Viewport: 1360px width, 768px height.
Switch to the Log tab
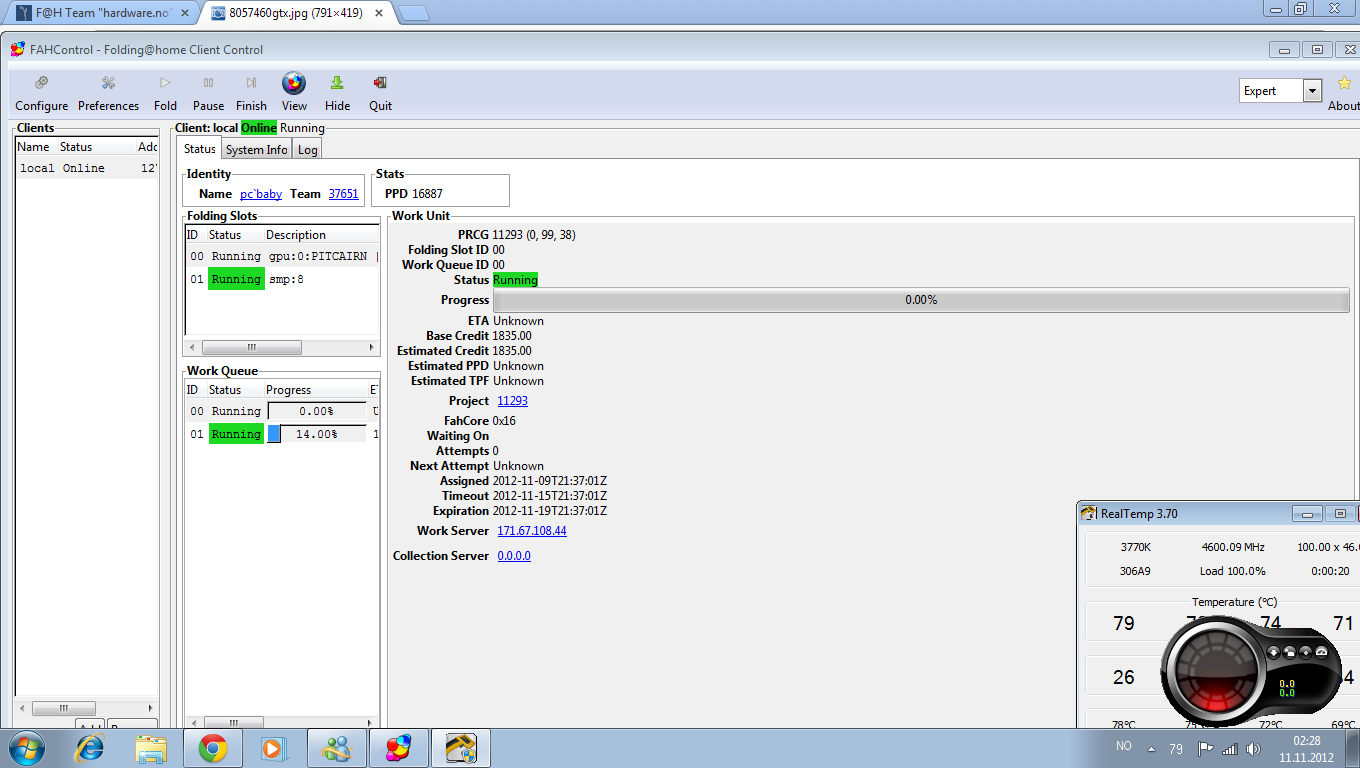pos(307,150)
